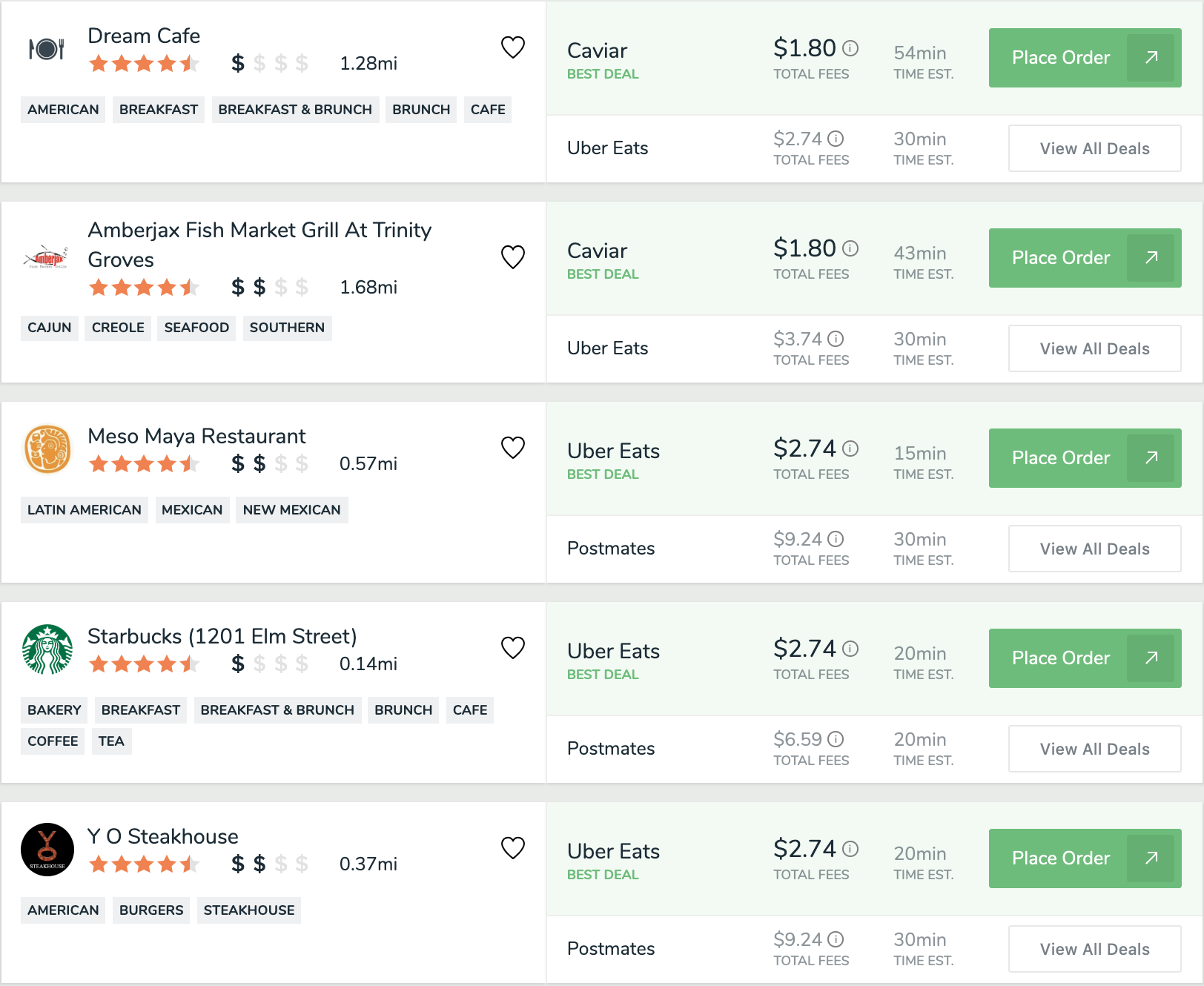Show fee info for Y O Steakhouse Uber Eats $2.74
Image resolution: width=1204 pixels, height=986 pixels.
(x=851, y=849)
